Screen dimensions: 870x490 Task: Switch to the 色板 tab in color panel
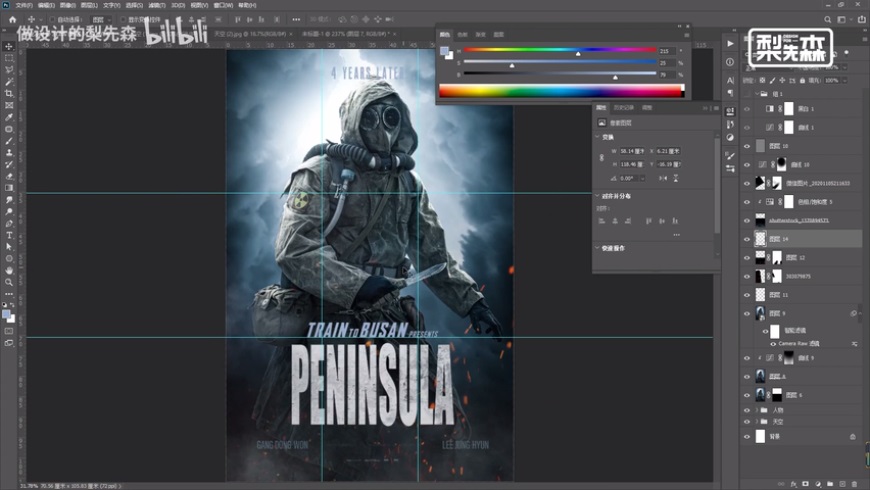pyautogui.click(x=462, y=34)
